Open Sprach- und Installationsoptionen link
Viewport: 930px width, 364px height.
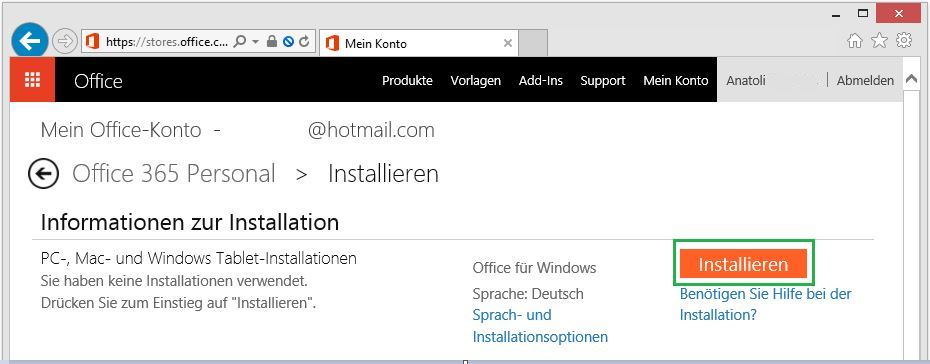pyautogui.click(x=540, y=325)
